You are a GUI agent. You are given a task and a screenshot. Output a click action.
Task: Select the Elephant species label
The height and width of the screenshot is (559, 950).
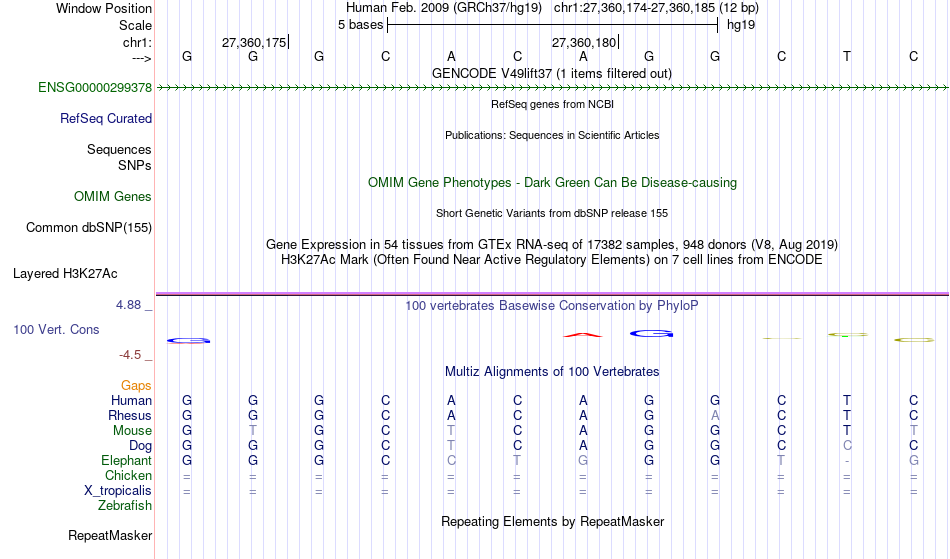point(127,460)
